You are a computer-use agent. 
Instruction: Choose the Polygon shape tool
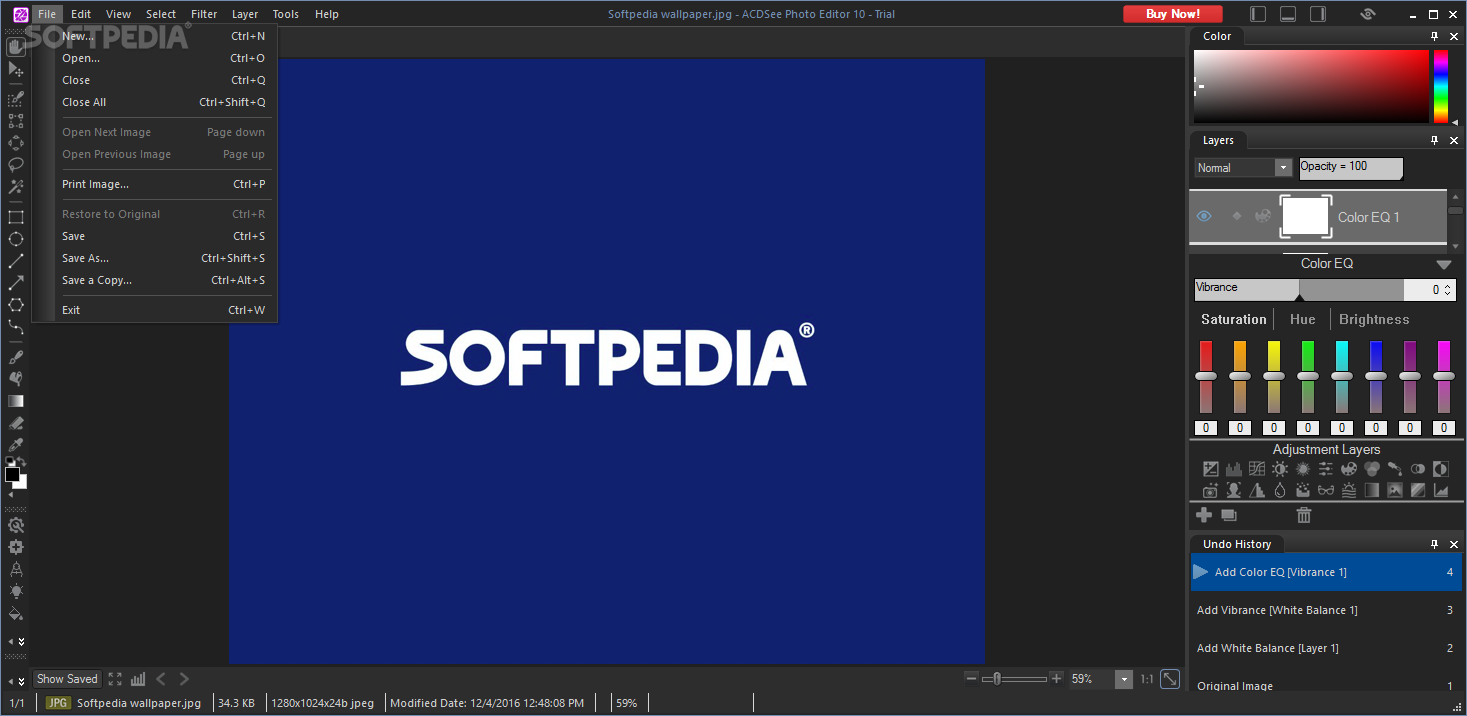pos(15,305)
